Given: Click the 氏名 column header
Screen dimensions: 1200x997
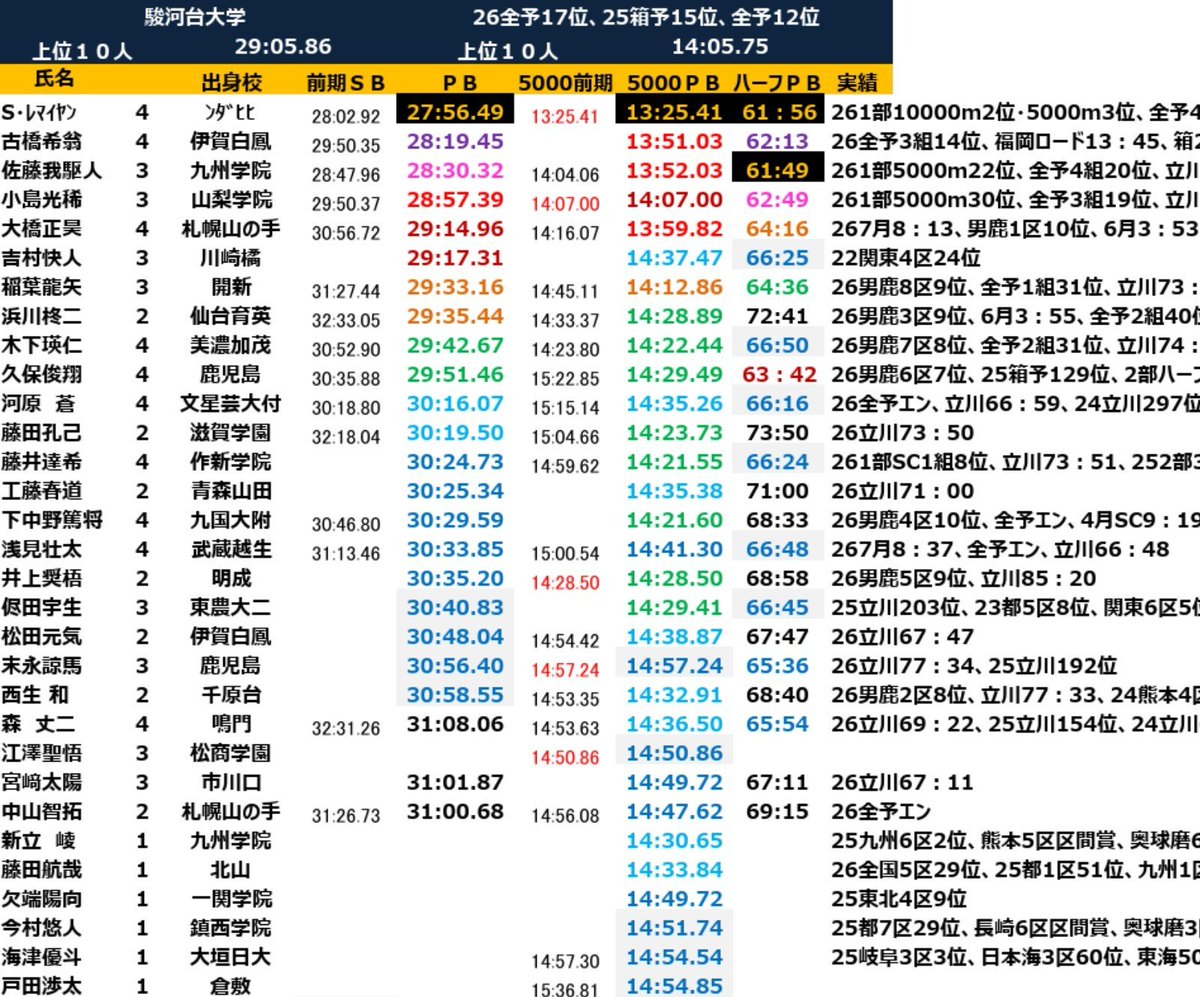Looking at the screenshot, I should click(53, 80).
